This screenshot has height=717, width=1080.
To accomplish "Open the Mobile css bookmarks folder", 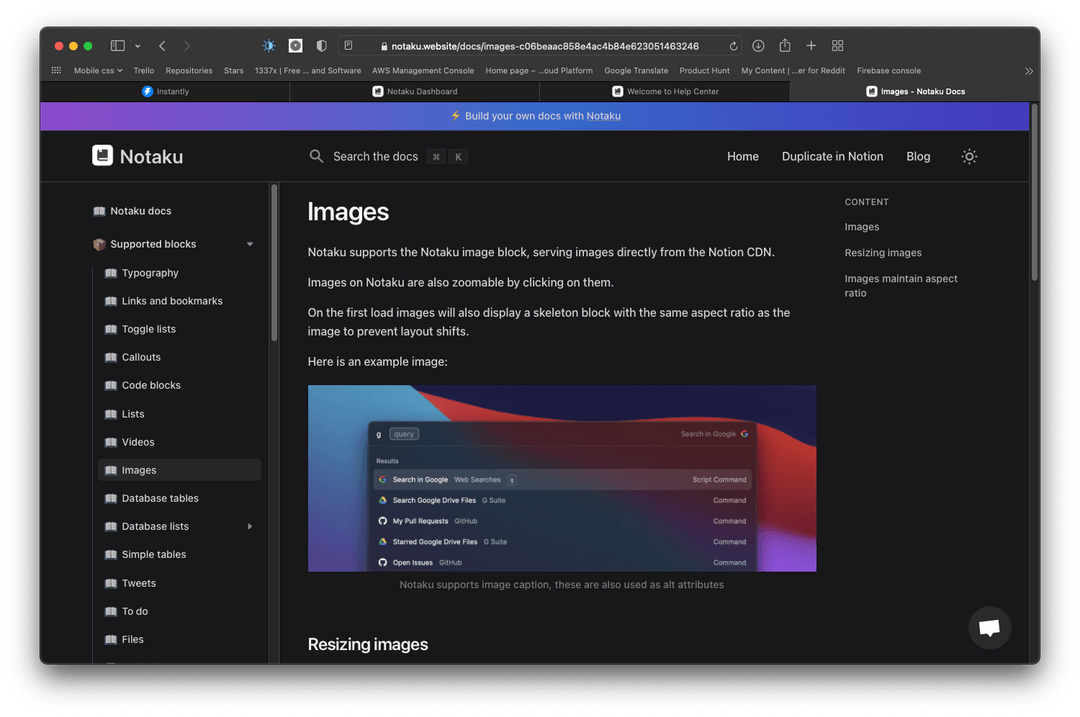I will pyautogui.click(x=98, y=71).
